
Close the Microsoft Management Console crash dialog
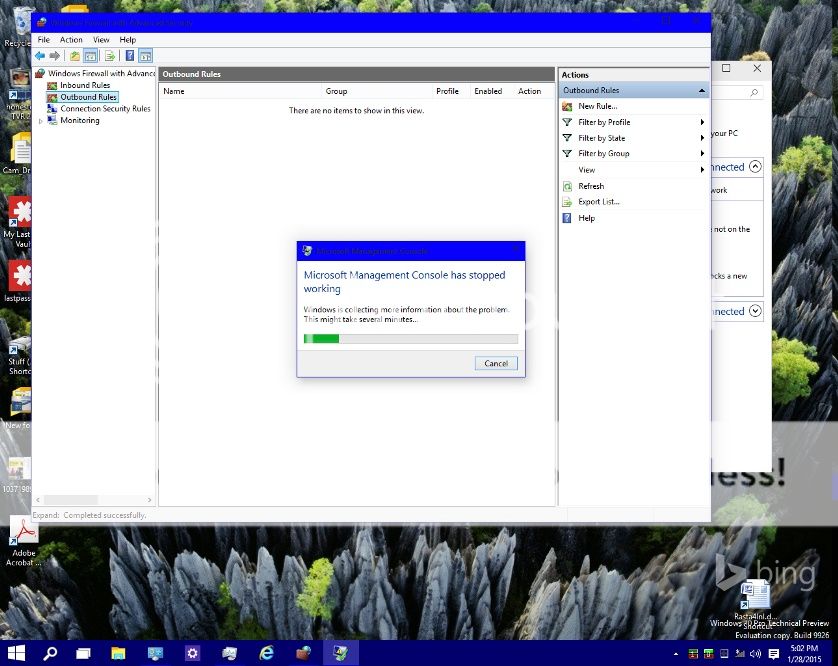coord(516,250)
